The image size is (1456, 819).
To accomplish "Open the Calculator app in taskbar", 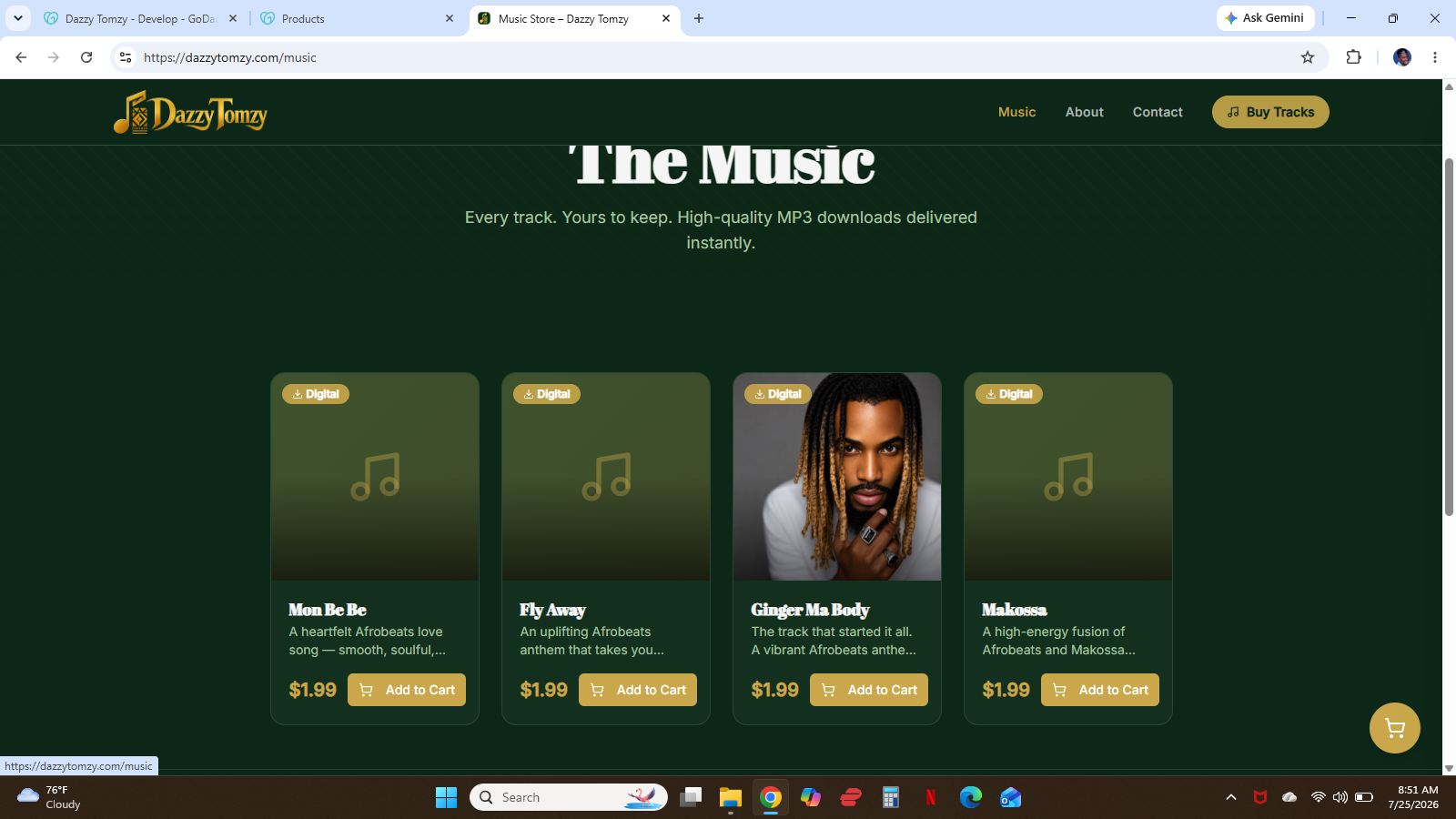I will 891,797.
